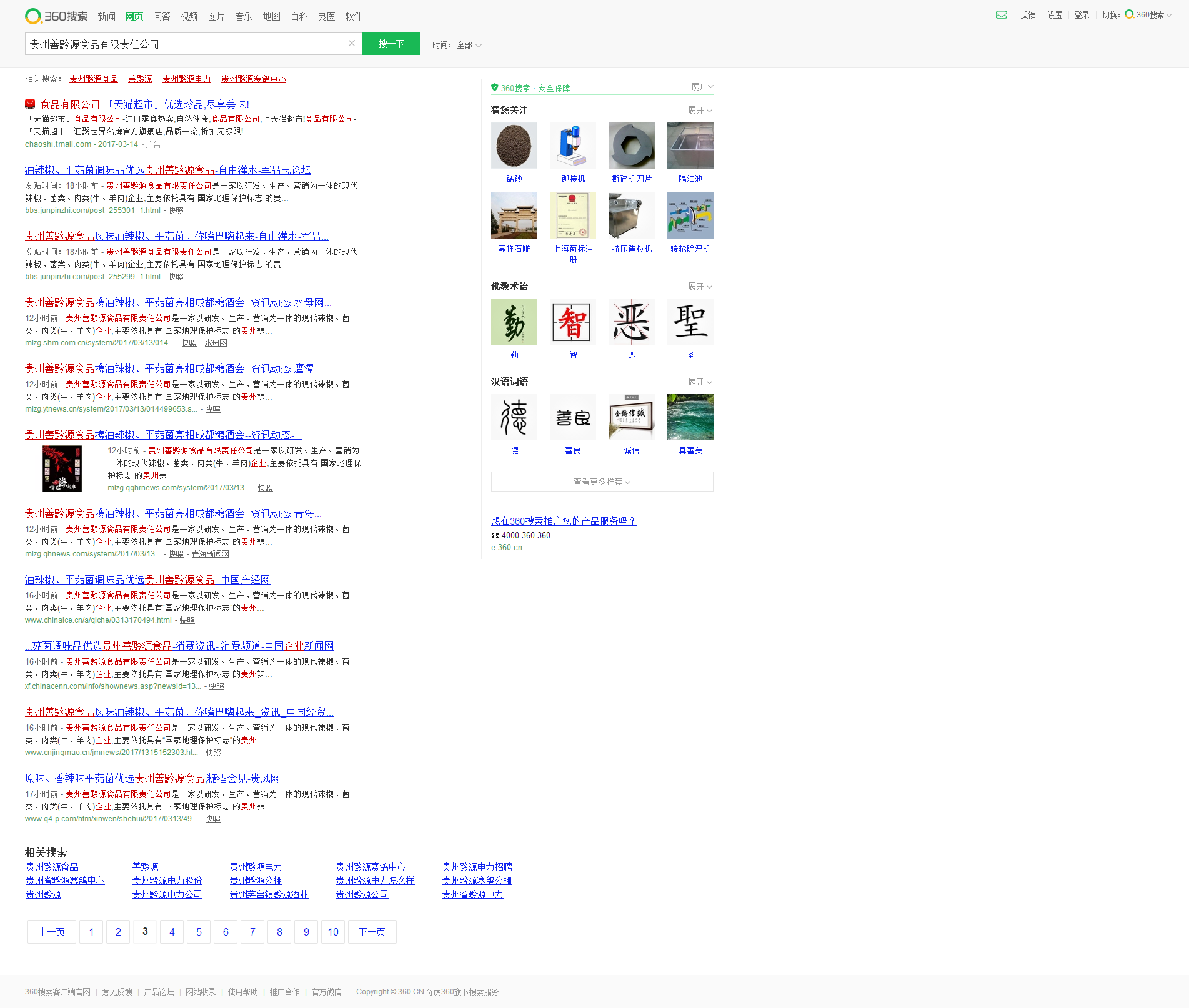The width and height of the screenshot is (1189, 1008).
Task: Go to results page 1
Action: coord(91,932)
